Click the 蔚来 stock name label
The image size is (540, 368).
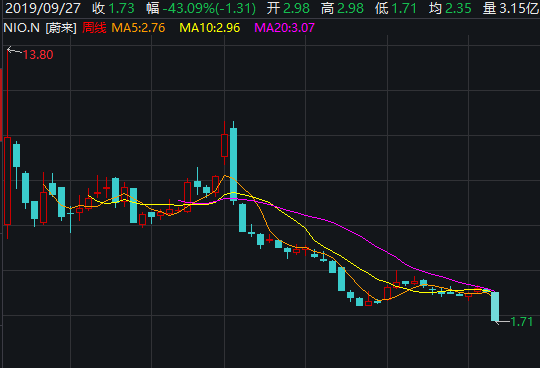click(x=61, y=28)
